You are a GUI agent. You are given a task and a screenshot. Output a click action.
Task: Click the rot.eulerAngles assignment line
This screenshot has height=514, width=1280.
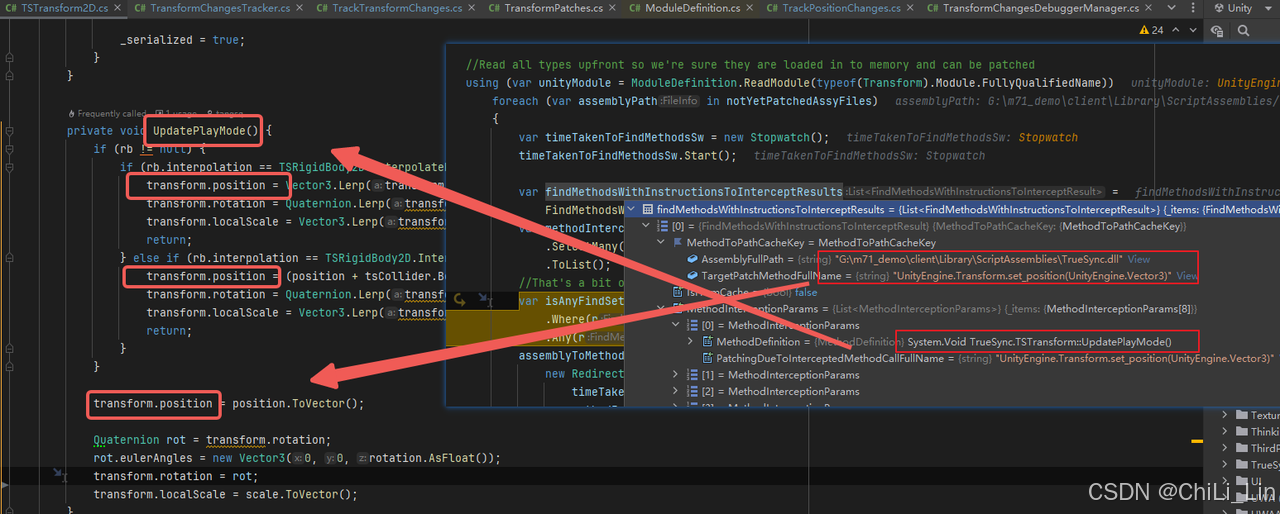(297, 458)
